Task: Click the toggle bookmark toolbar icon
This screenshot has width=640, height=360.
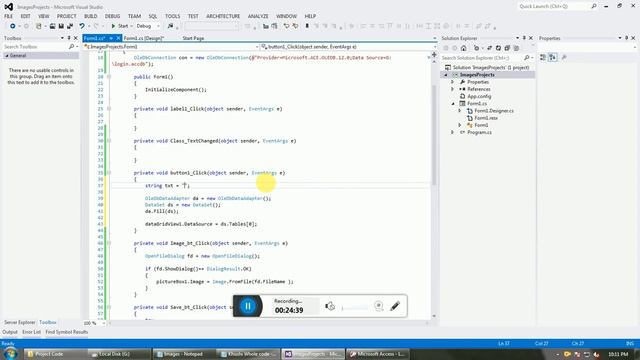Action: point(307,26)
